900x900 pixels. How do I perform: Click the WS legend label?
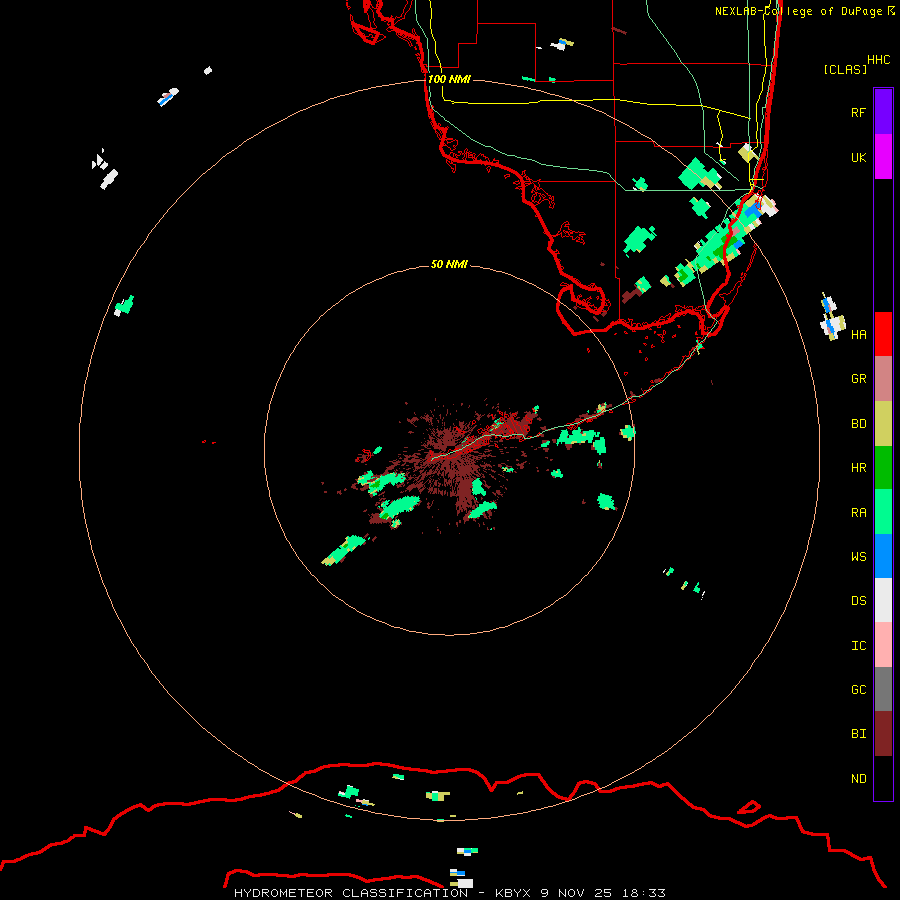(858, 557)
